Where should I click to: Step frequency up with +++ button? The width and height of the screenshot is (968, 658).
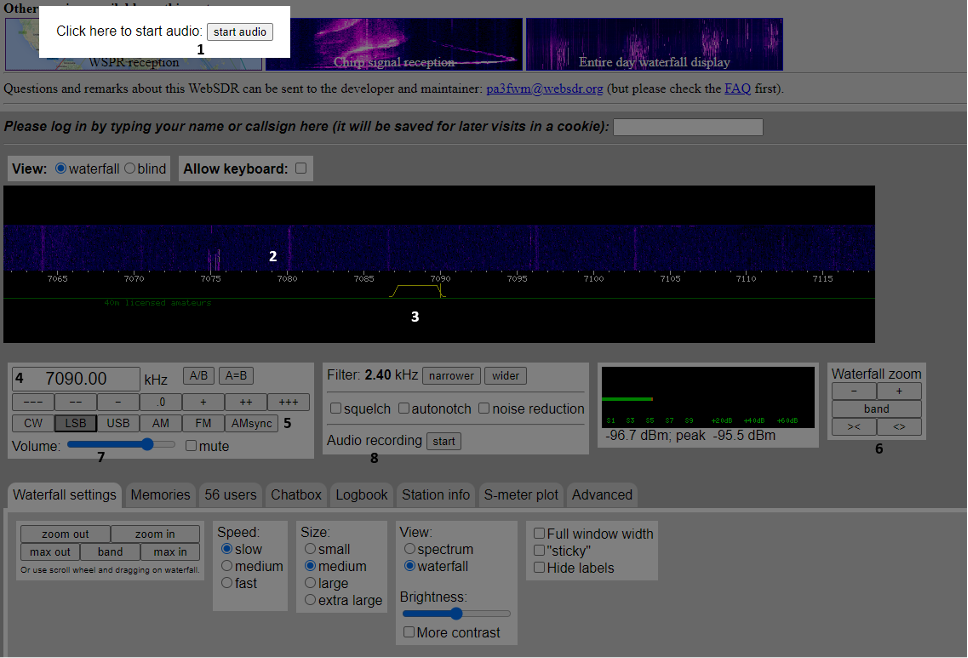pos(288,401)
